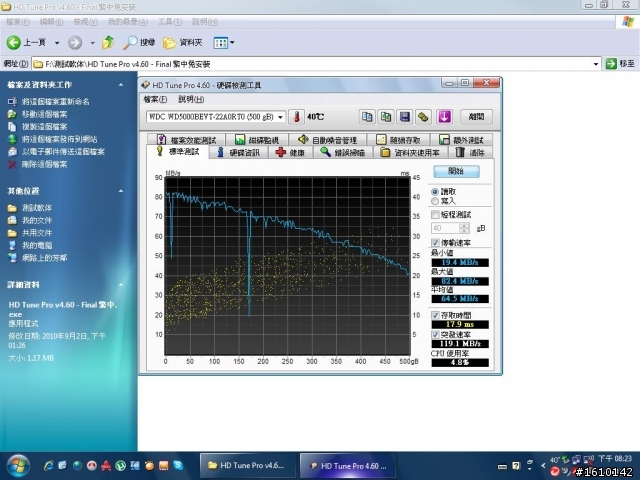
Task: Go up one folder level in Explorer
Action: [x=108, y=42]
